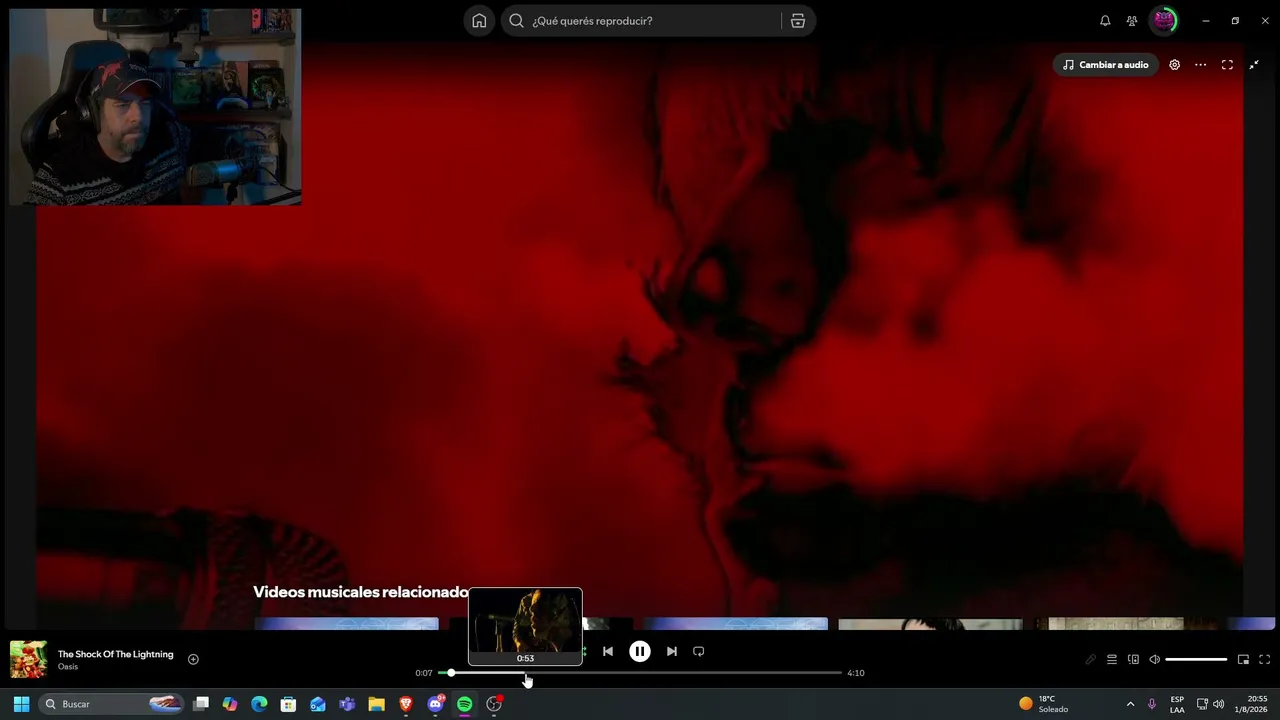Collapse the video view with inward arrows icon
This screenshot has height=720, width=1280.
coord(1254,65)
